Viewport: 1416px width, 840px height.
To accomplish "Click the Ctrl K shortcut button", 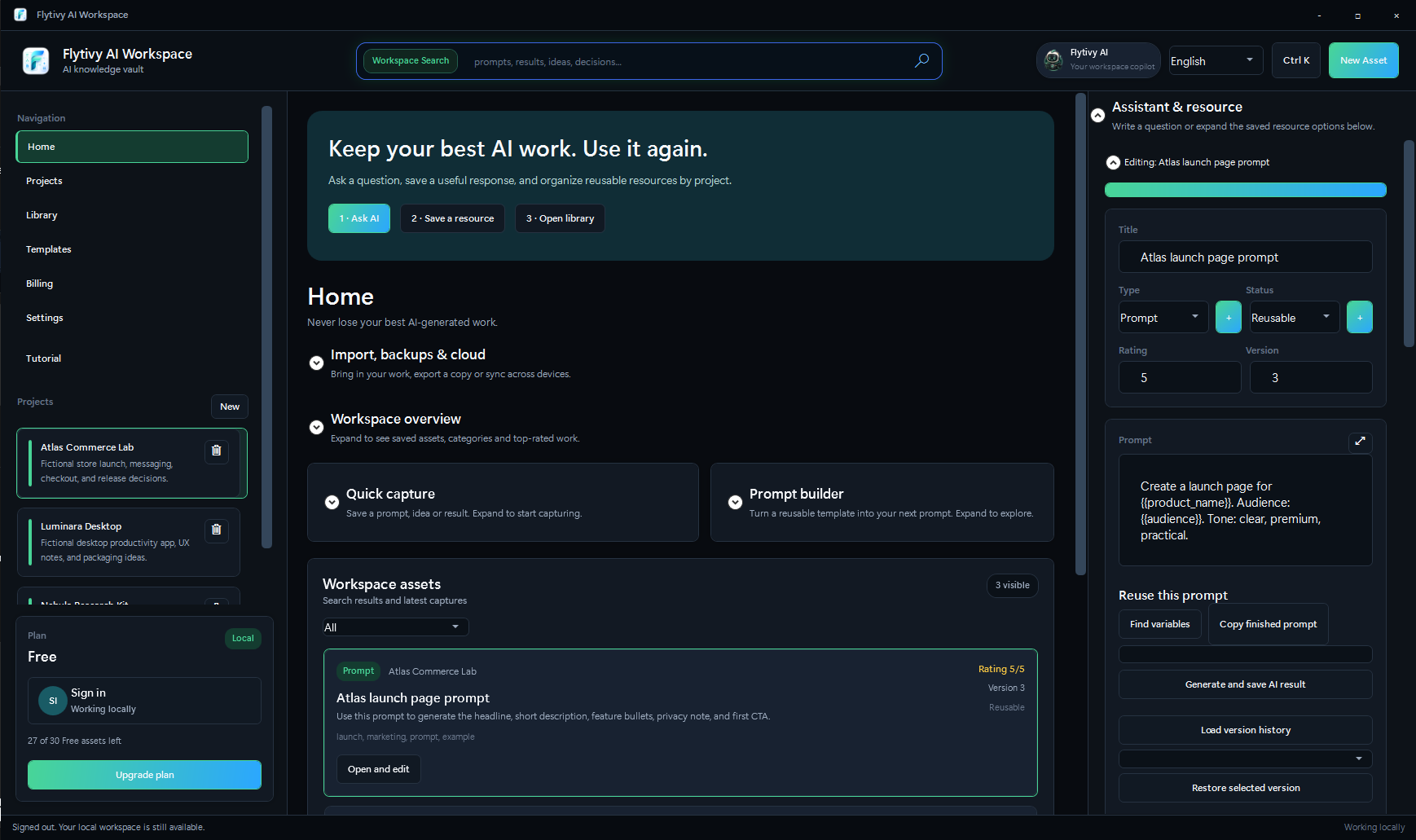I will tap(1295, 60).
